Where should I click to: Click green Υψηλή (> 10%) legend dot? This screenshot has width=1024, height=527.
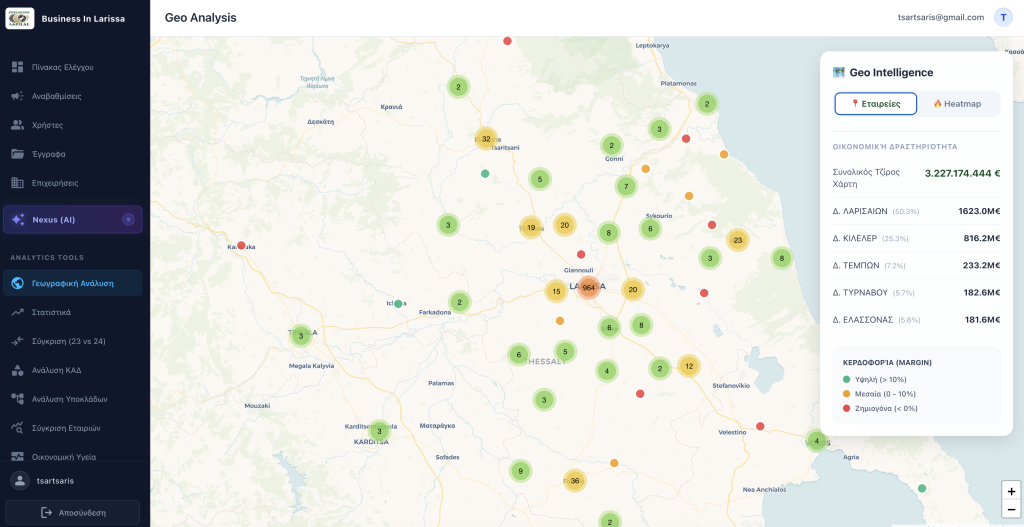(x=847, y=379)
